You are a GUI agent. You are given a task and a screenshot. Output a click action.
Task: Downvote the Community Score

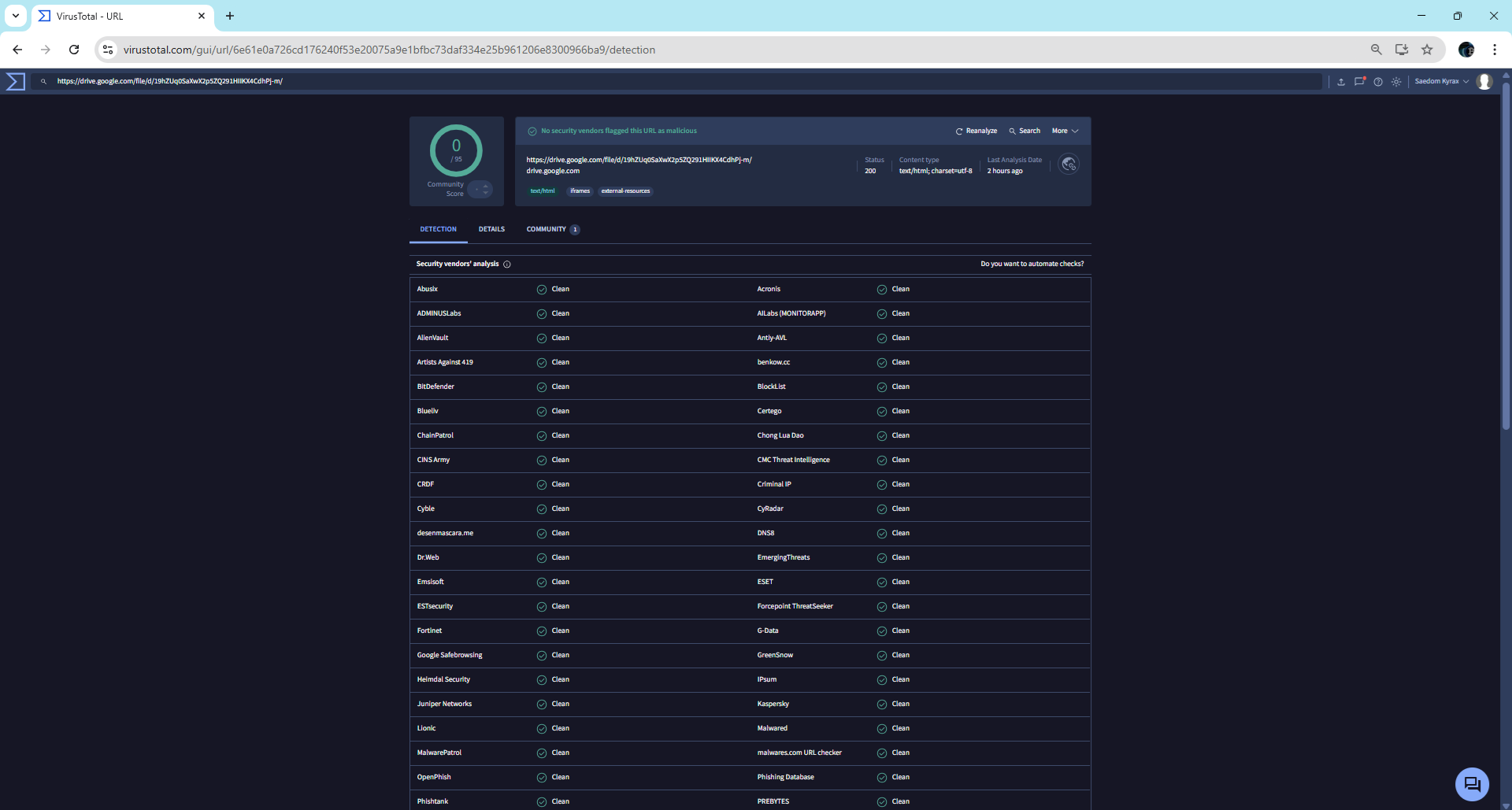[486, 193]
